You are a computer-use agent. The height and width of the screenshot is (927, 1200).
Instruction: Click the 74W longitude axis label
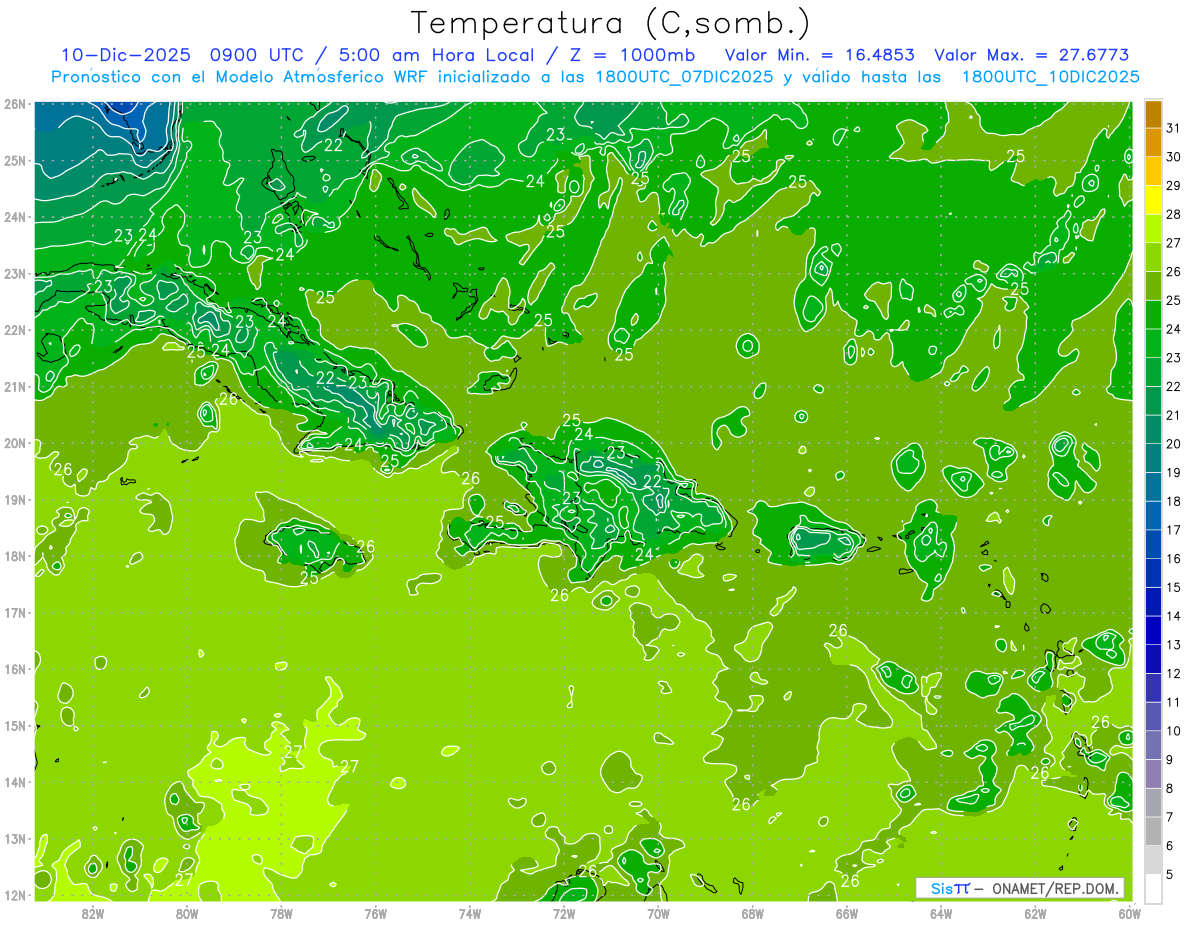point(470,913)
